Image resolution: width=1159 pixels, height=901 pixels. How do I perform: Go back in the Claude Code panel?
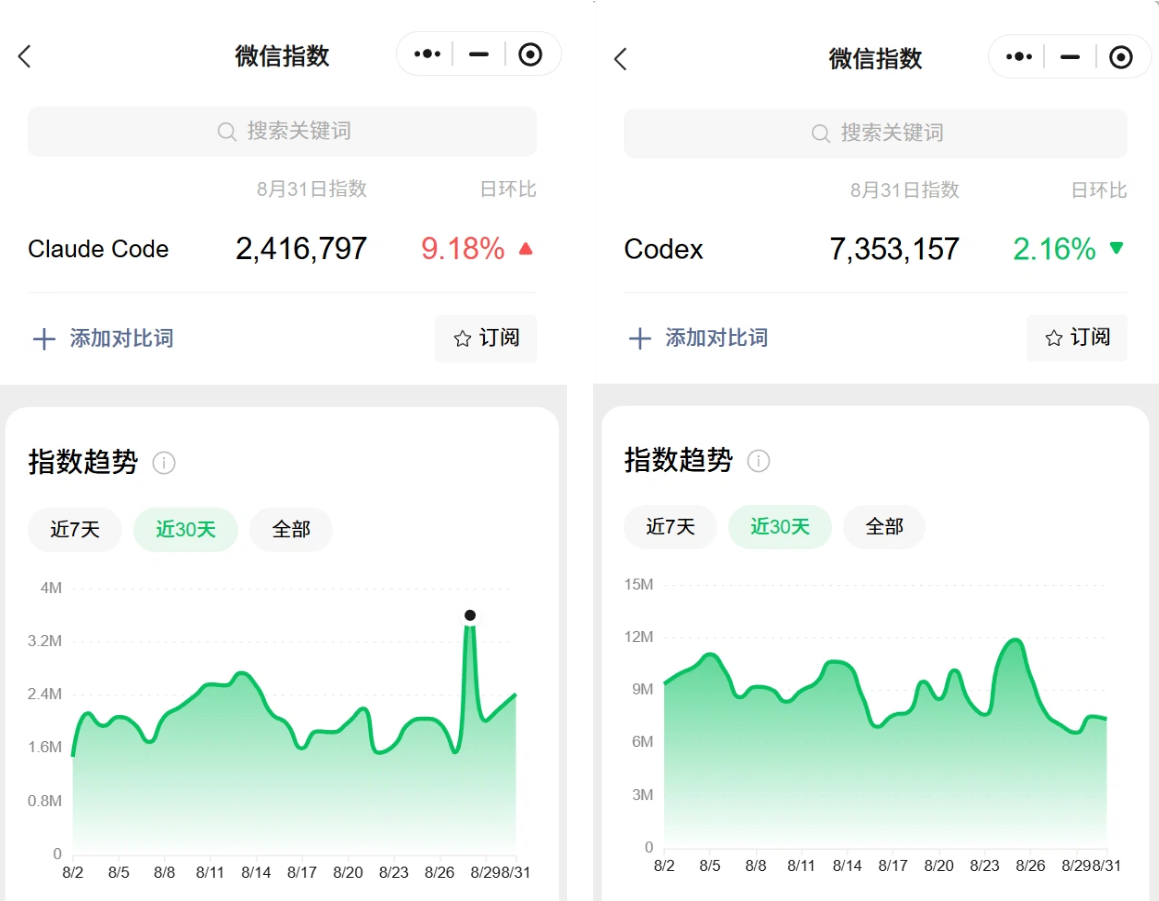[x=24, y=56]
